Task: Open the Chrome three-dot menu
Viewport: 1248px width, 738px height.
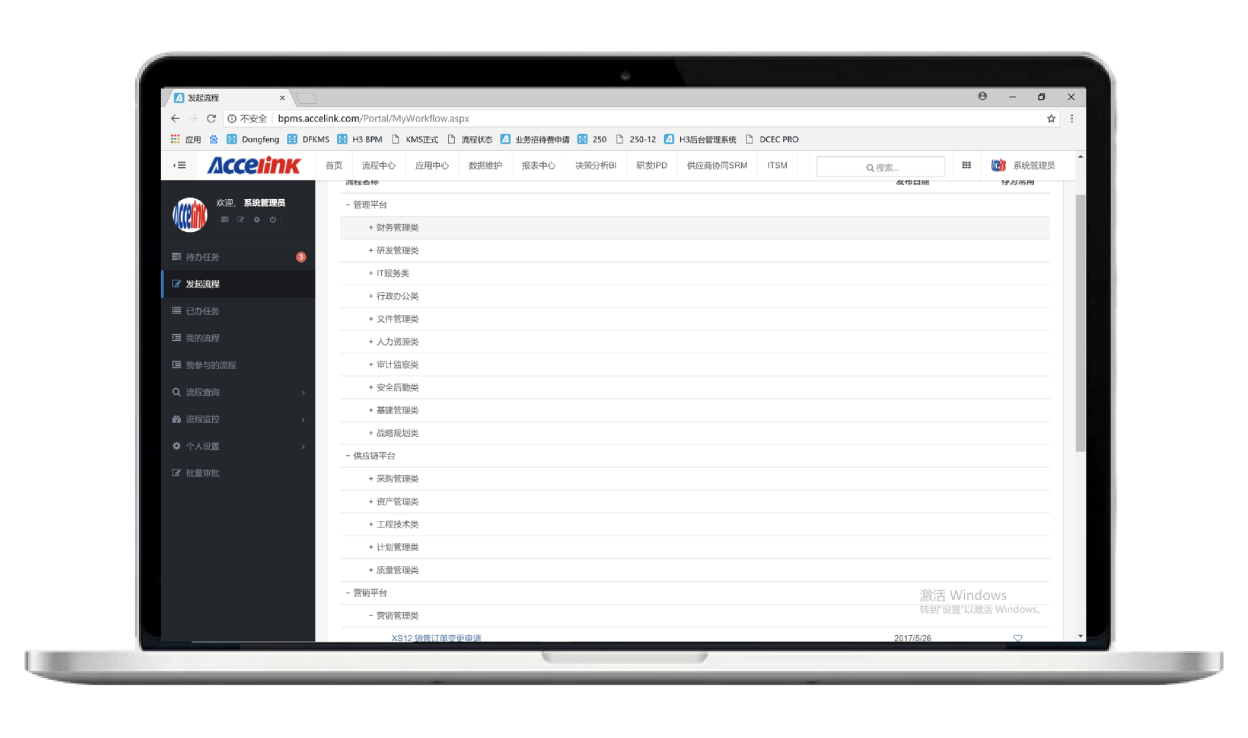Action: [x=1072, y=118]
